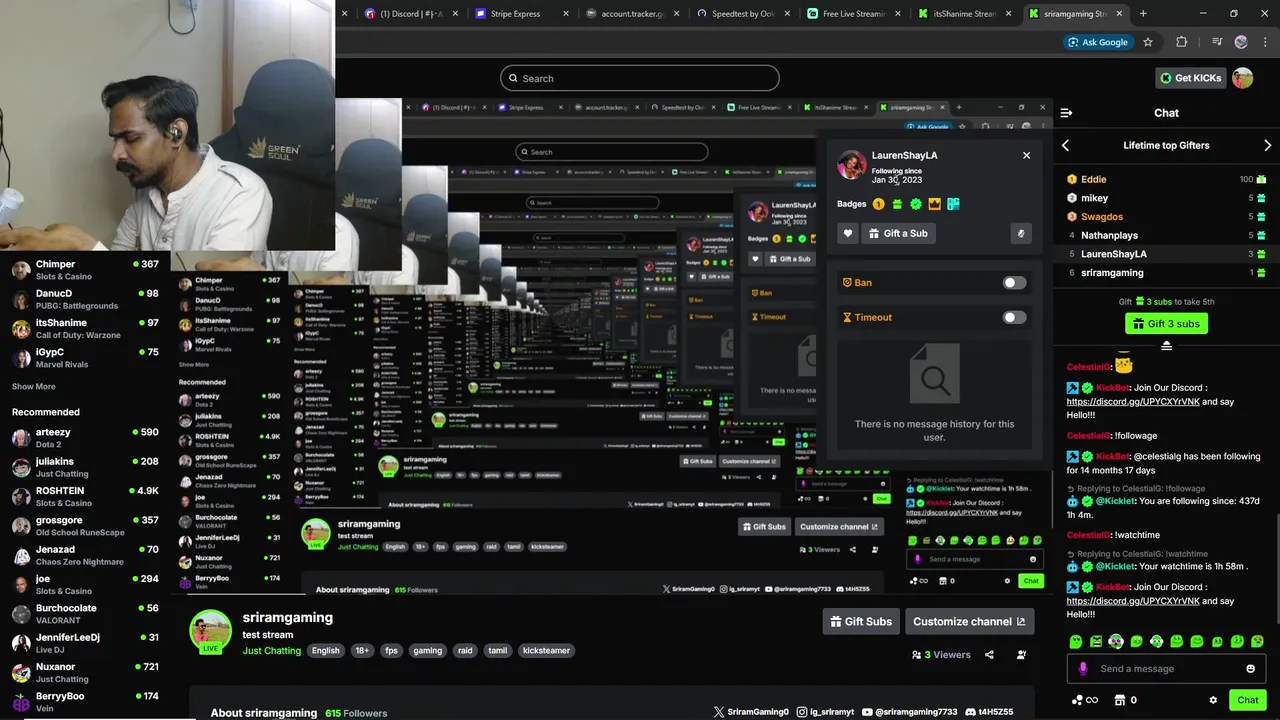Focus the Kick Search field

(x=639, y=78)
